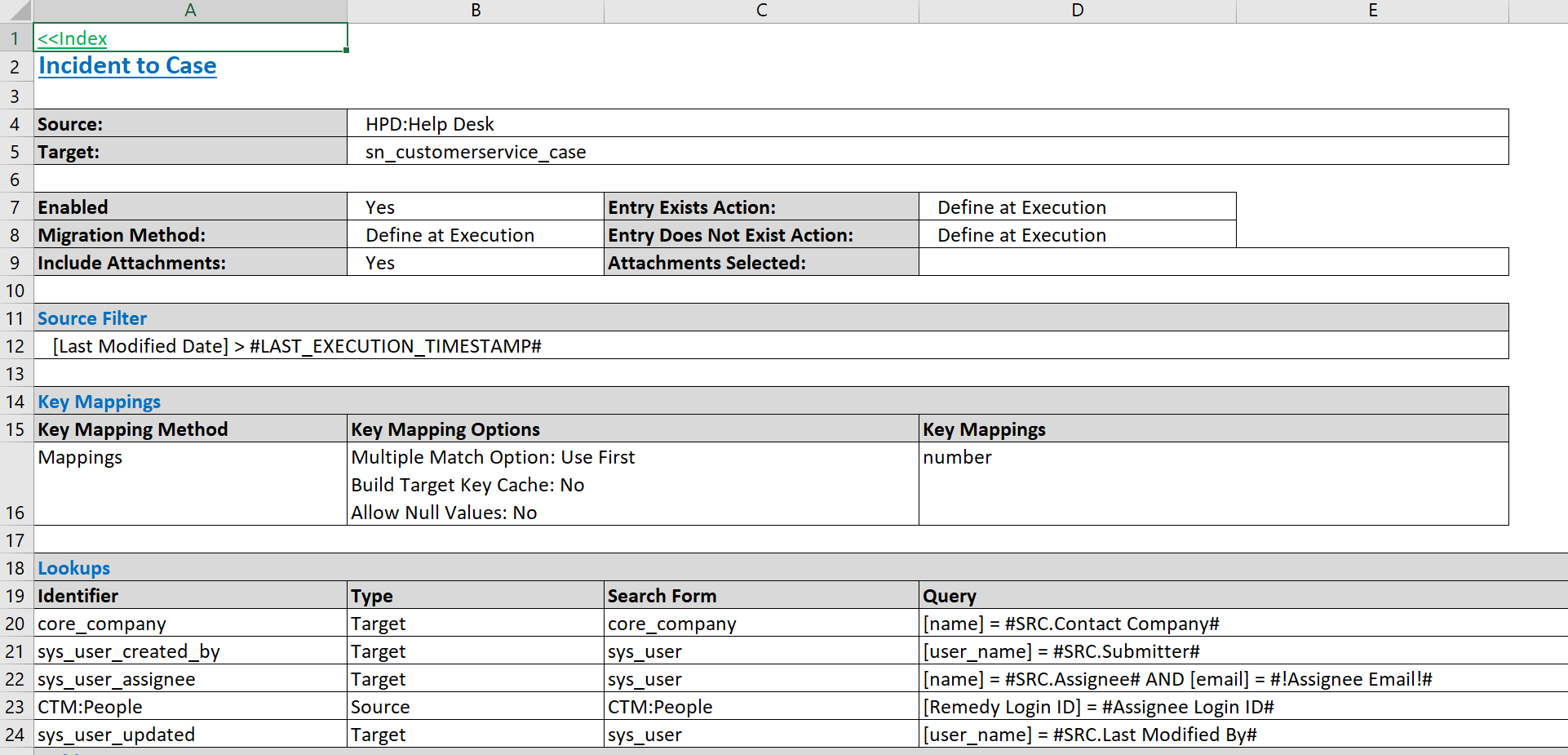The width and height of the screenshot is (1568, 755).
Task: Click the '[Last Modified Date] > #LAST_EXECUTION_TIMESTAMP#' cell
Action: (771, 346)
